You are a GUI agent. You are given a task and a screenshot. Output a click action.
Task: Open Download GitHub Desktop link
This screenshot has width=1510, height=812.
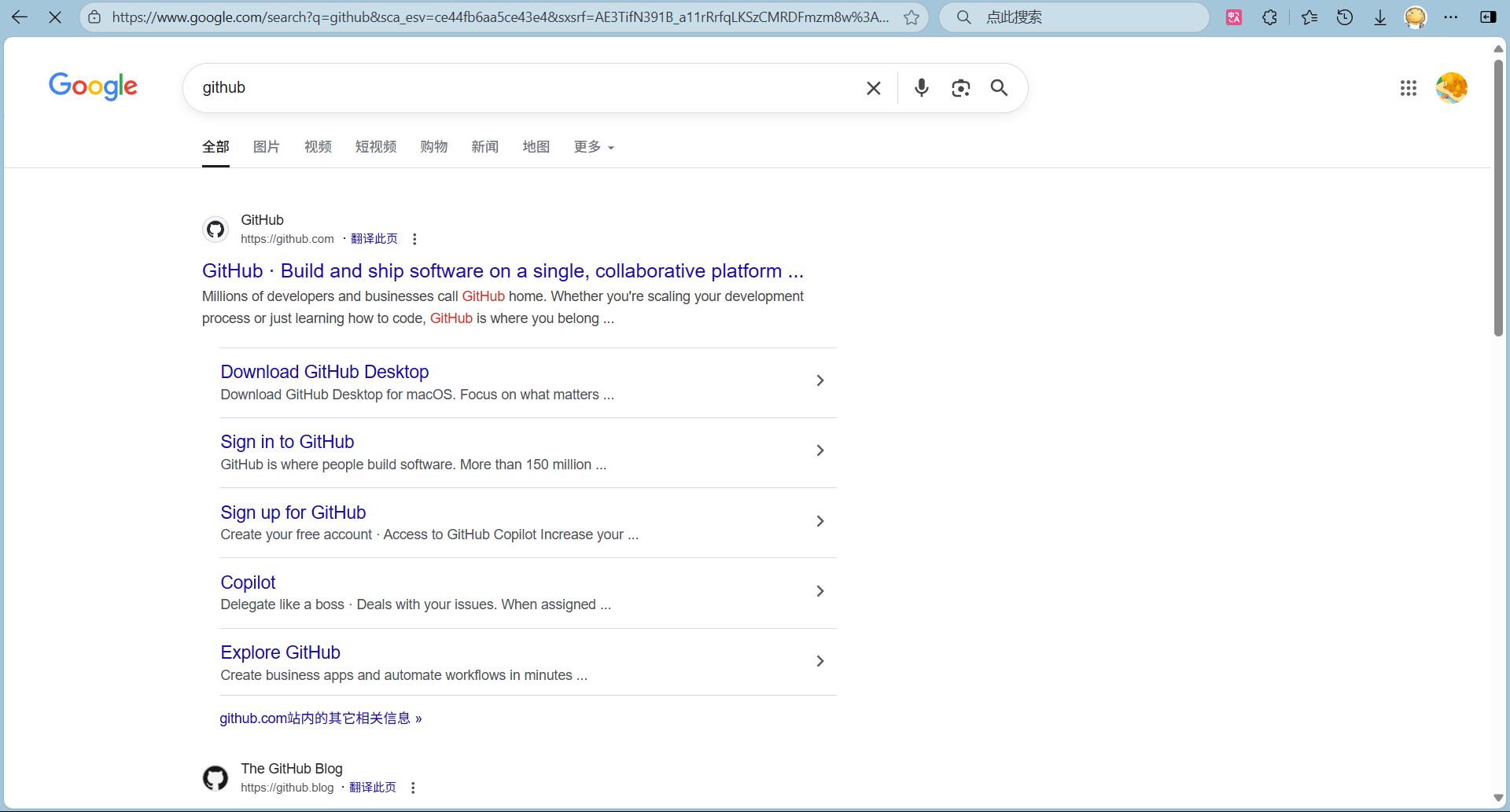pyautogui.click(x=325, y=372)
